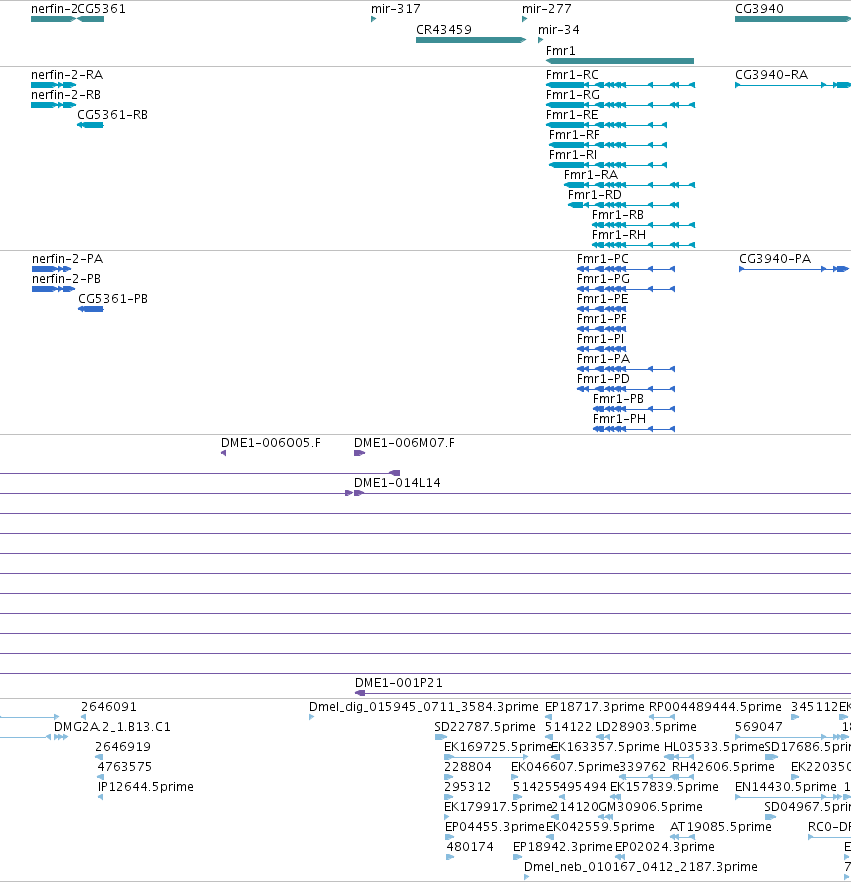Click the CG3940 gene label
Screen dimensions: 851x882
click(759, 8)
